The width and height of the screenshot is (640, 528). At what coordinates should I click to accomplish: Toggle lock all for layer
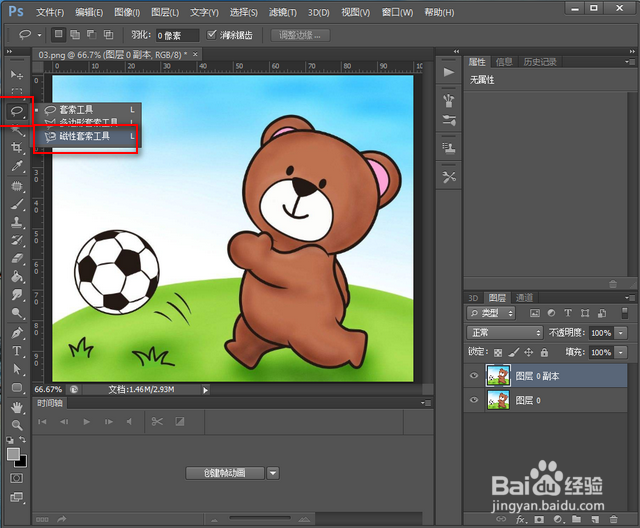coord(544,352)
